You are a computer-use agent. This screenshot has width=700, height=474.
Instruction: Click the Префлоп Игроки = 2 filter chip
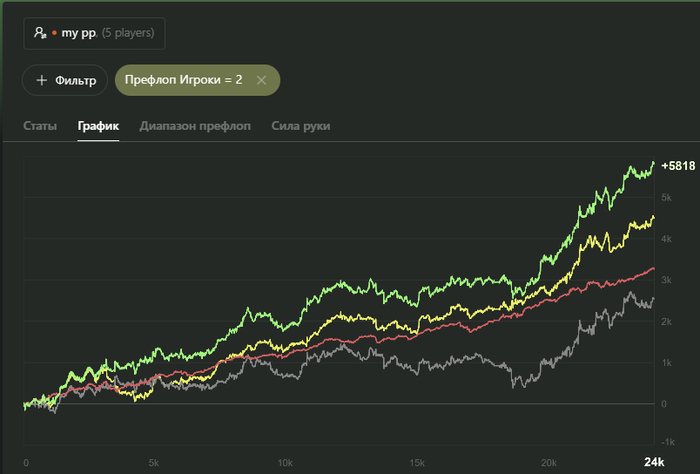[184, 80]
